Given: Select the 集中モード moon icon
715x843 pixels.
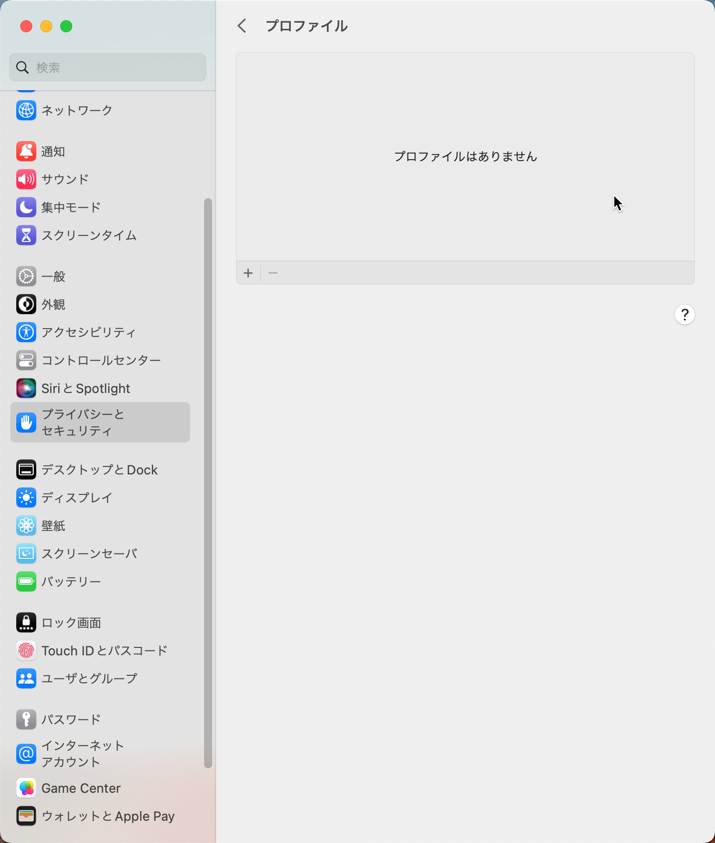Looking at the screenshot, I should (26, 208).
